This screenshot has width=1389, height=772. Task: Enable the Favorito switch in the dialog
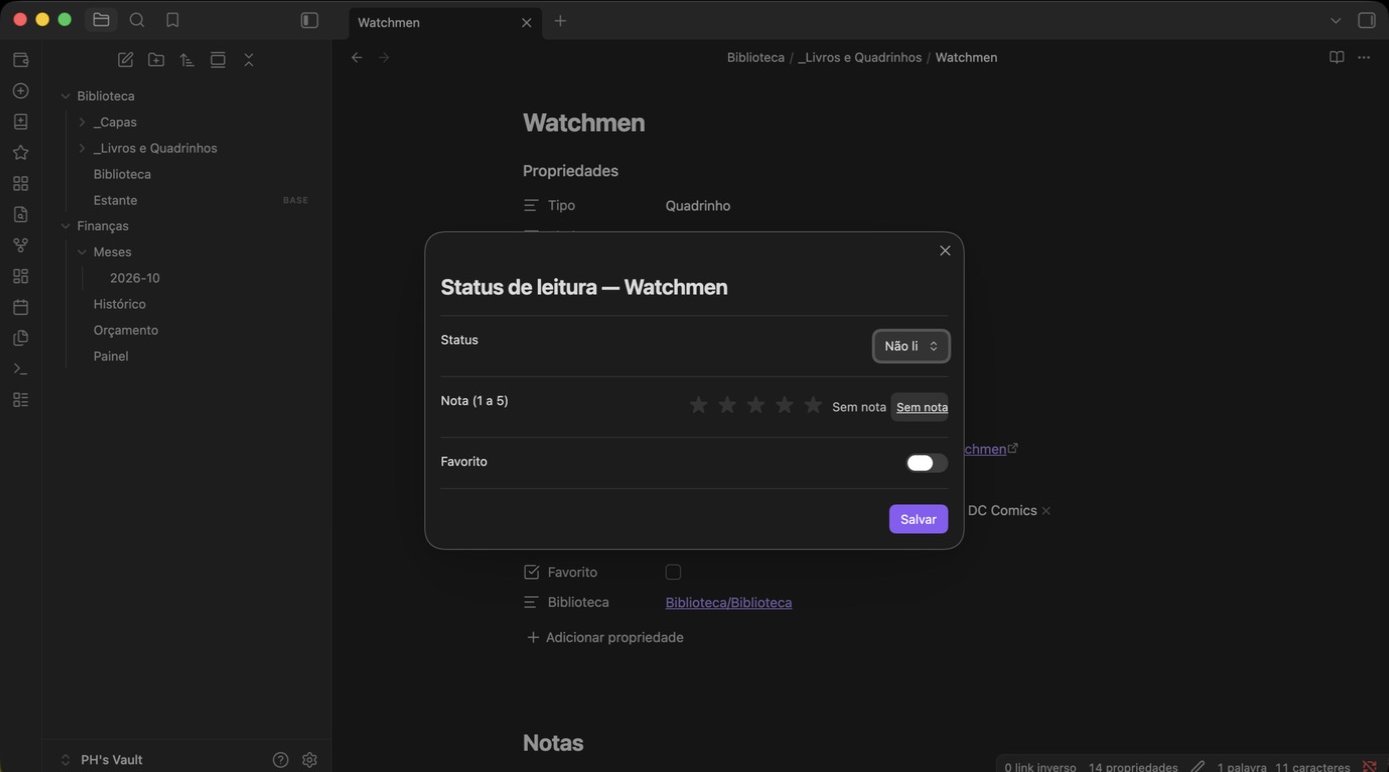(927, 463)
